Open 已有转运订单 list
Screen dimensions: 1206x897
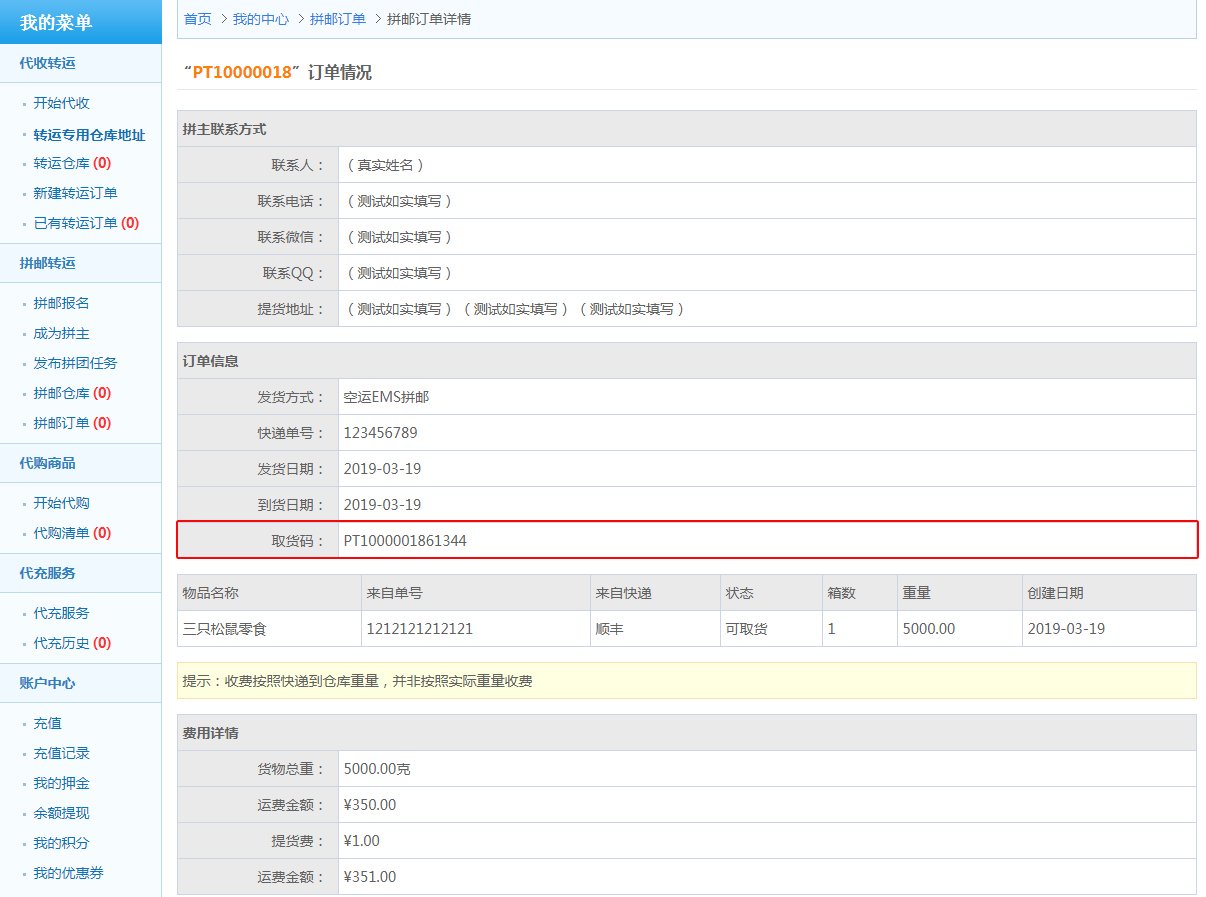[x=85, y=223]
